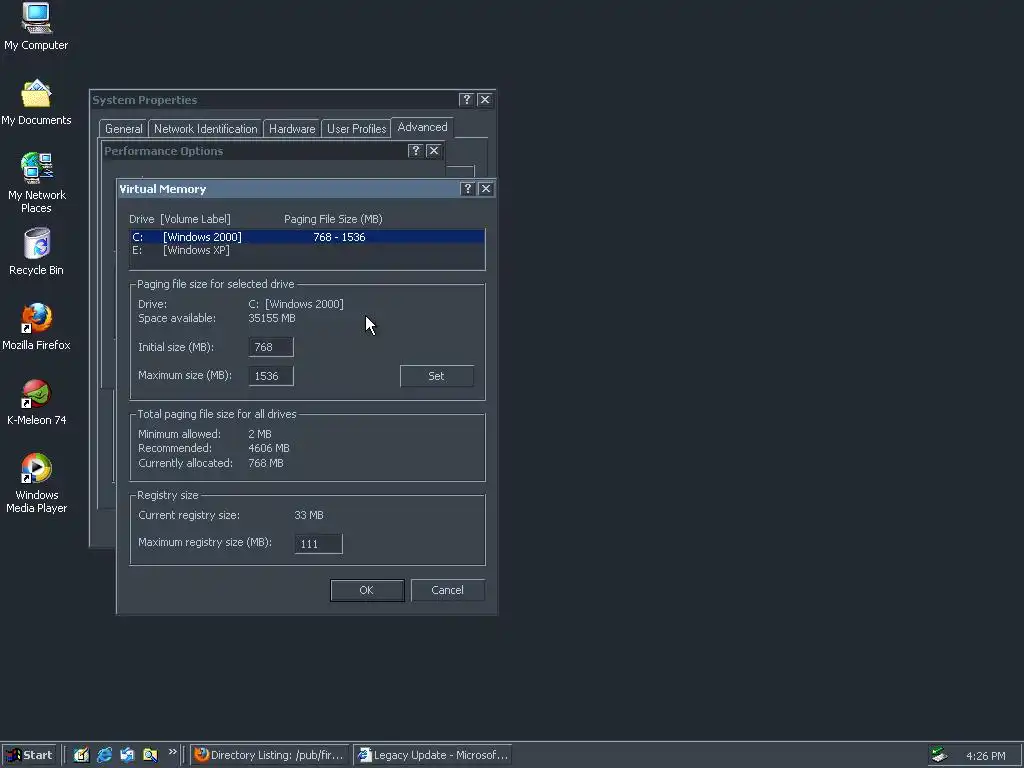Select the Windows Media Player shortcut

pyautogui.click(x=36, y=483)
